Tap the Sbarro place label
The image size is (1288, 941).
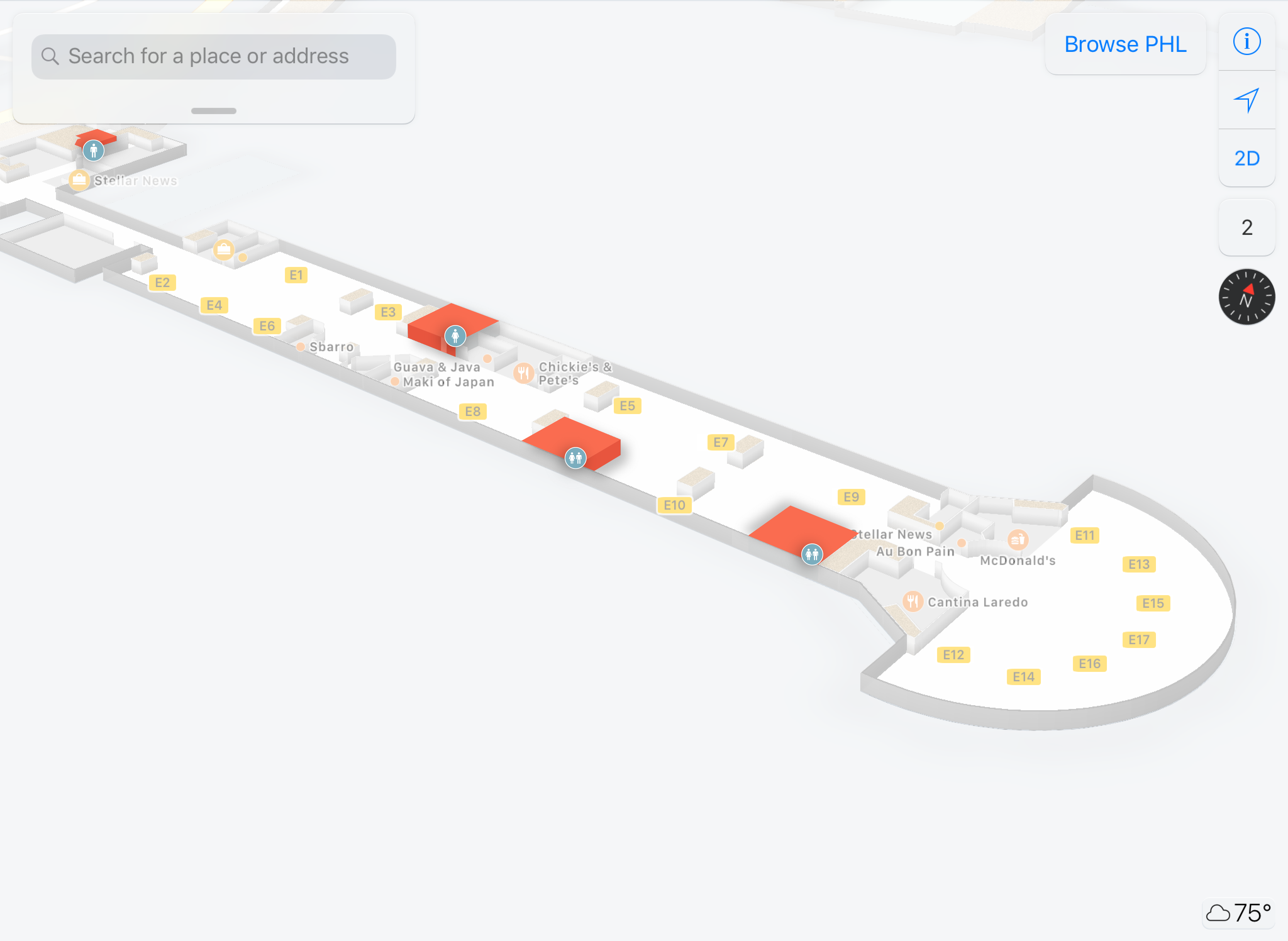[331, 347]
